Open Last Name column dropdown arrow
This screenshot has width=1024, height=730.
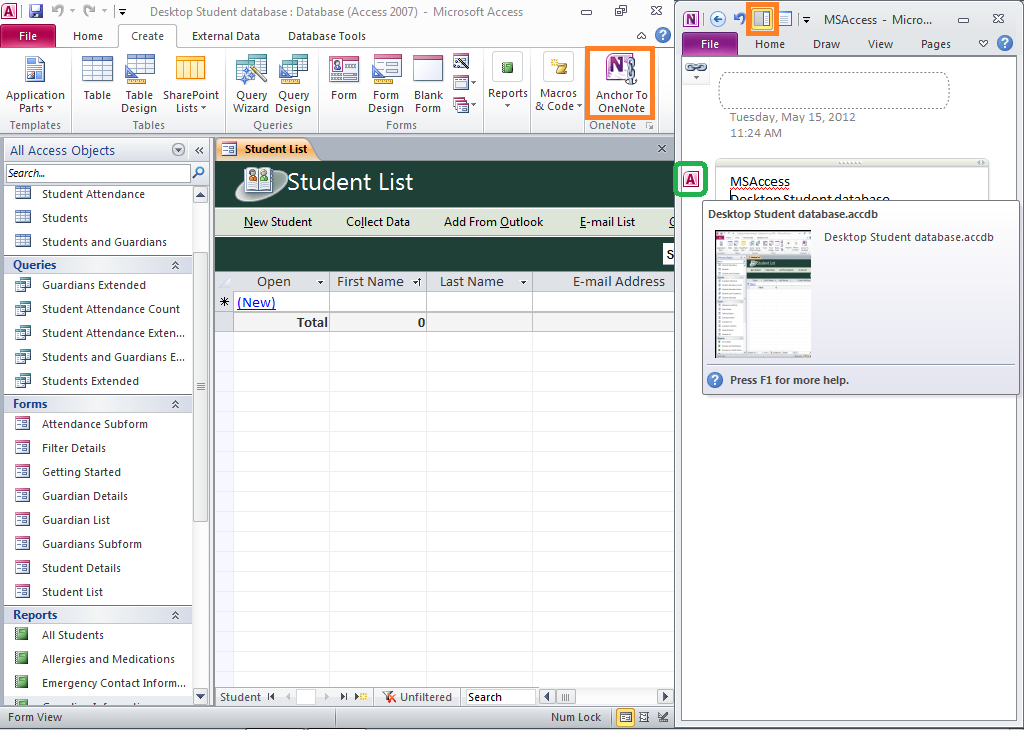pyautogui.click(x=523, y=282)
